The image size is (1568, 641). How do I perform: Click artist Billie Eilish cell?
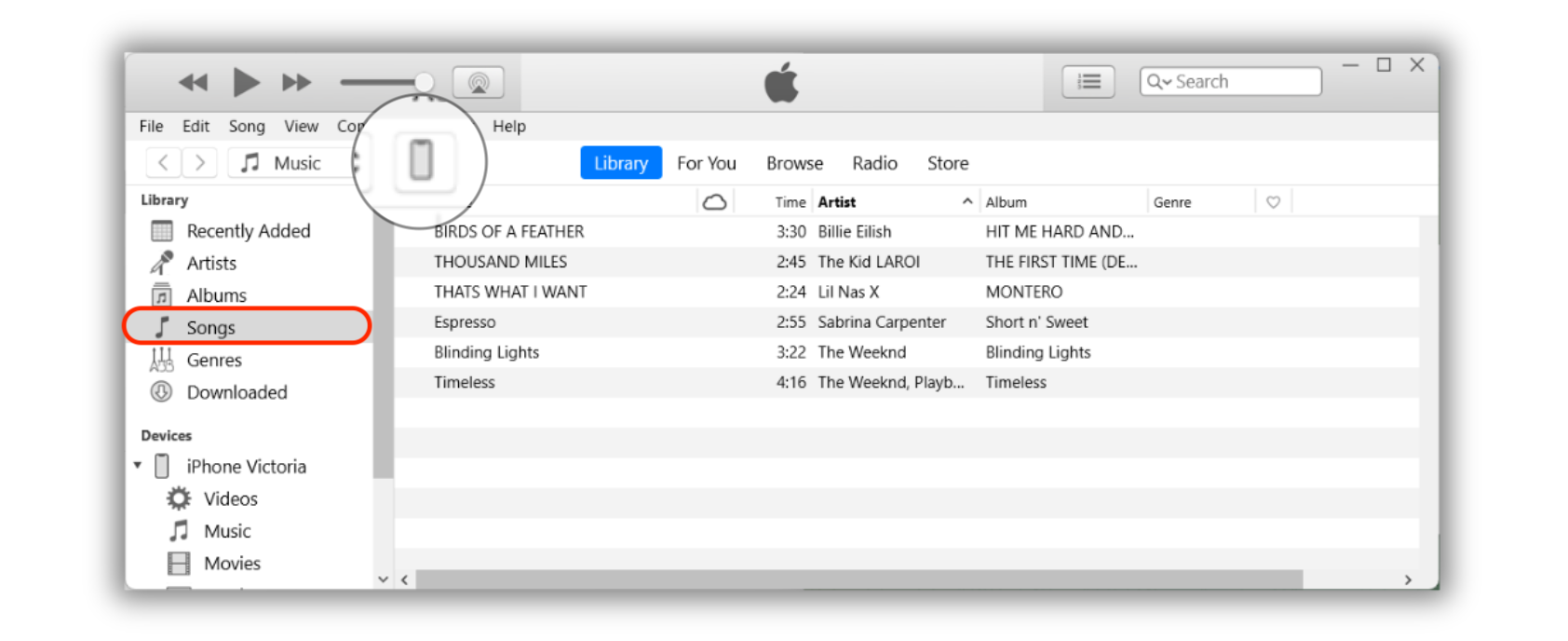[855, 232]
